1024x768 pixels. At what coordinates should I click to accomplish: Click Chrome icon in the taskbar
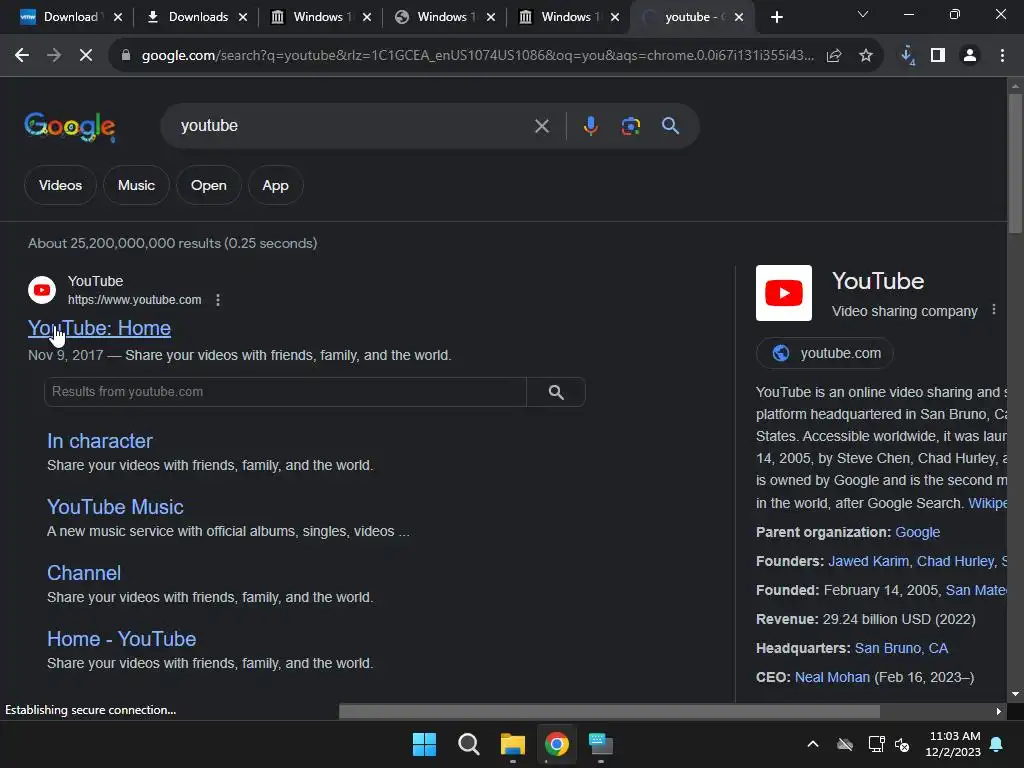pos(556,744)
